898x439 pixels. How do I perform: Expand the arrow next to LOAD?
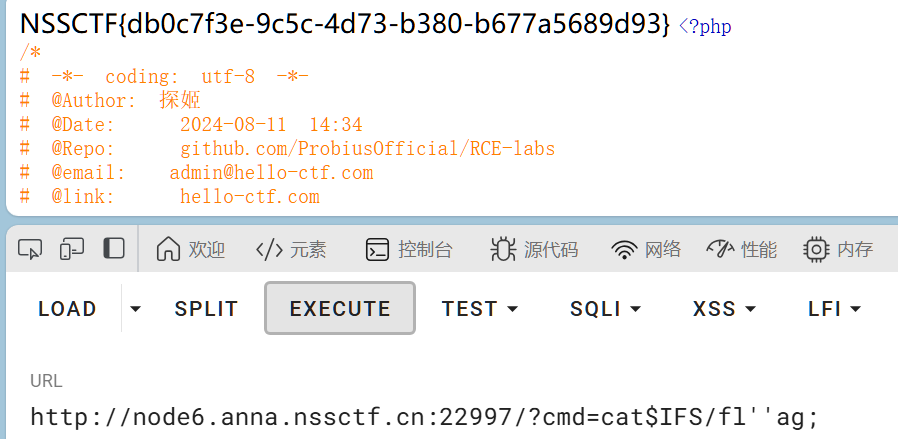(x=136, y=309)
